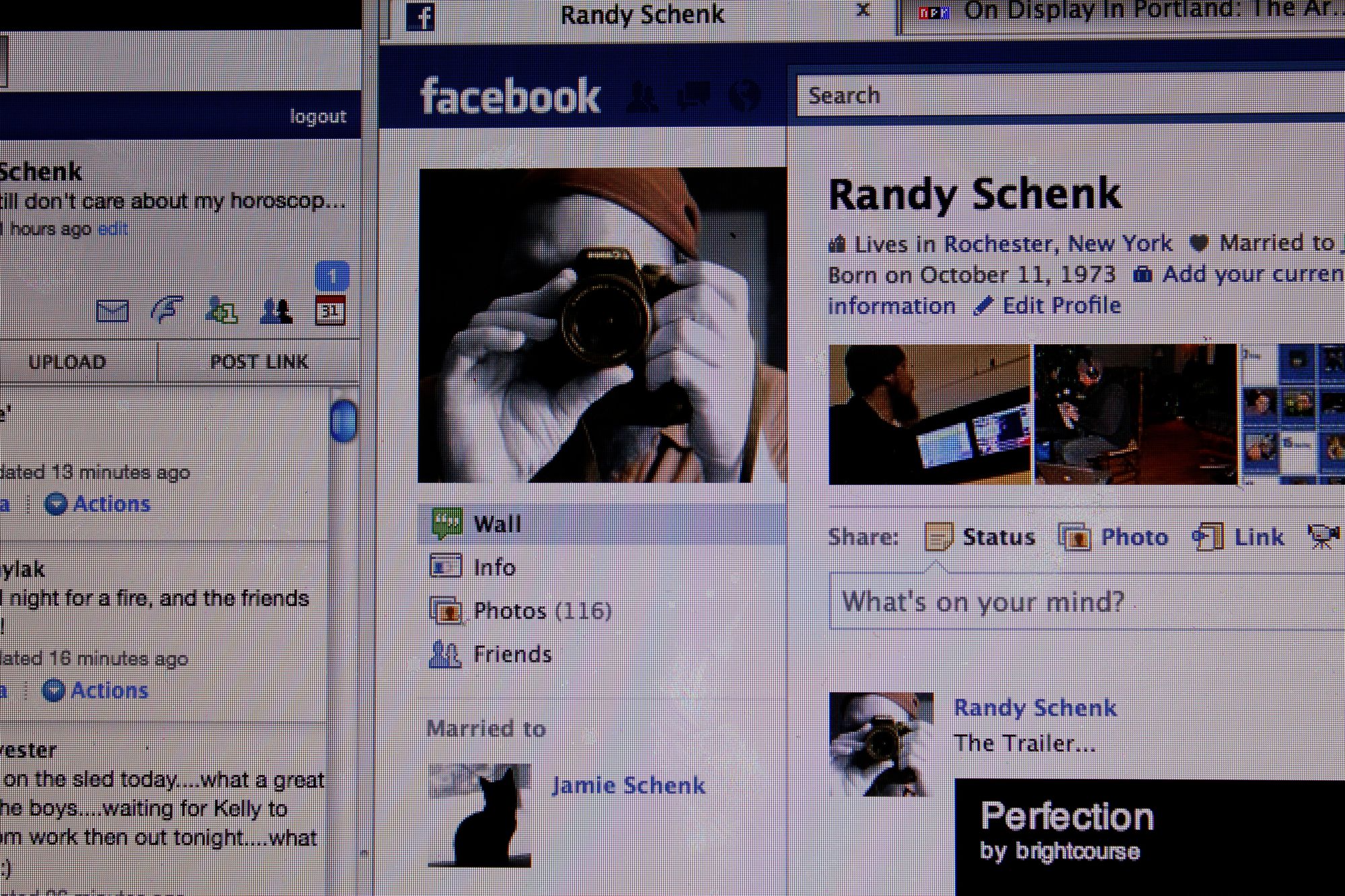The width and height of the screenshot is (1345, 896).
Task: Click the edit link beside hours ago
Action: pyautogui.click(x=112, y=229)
